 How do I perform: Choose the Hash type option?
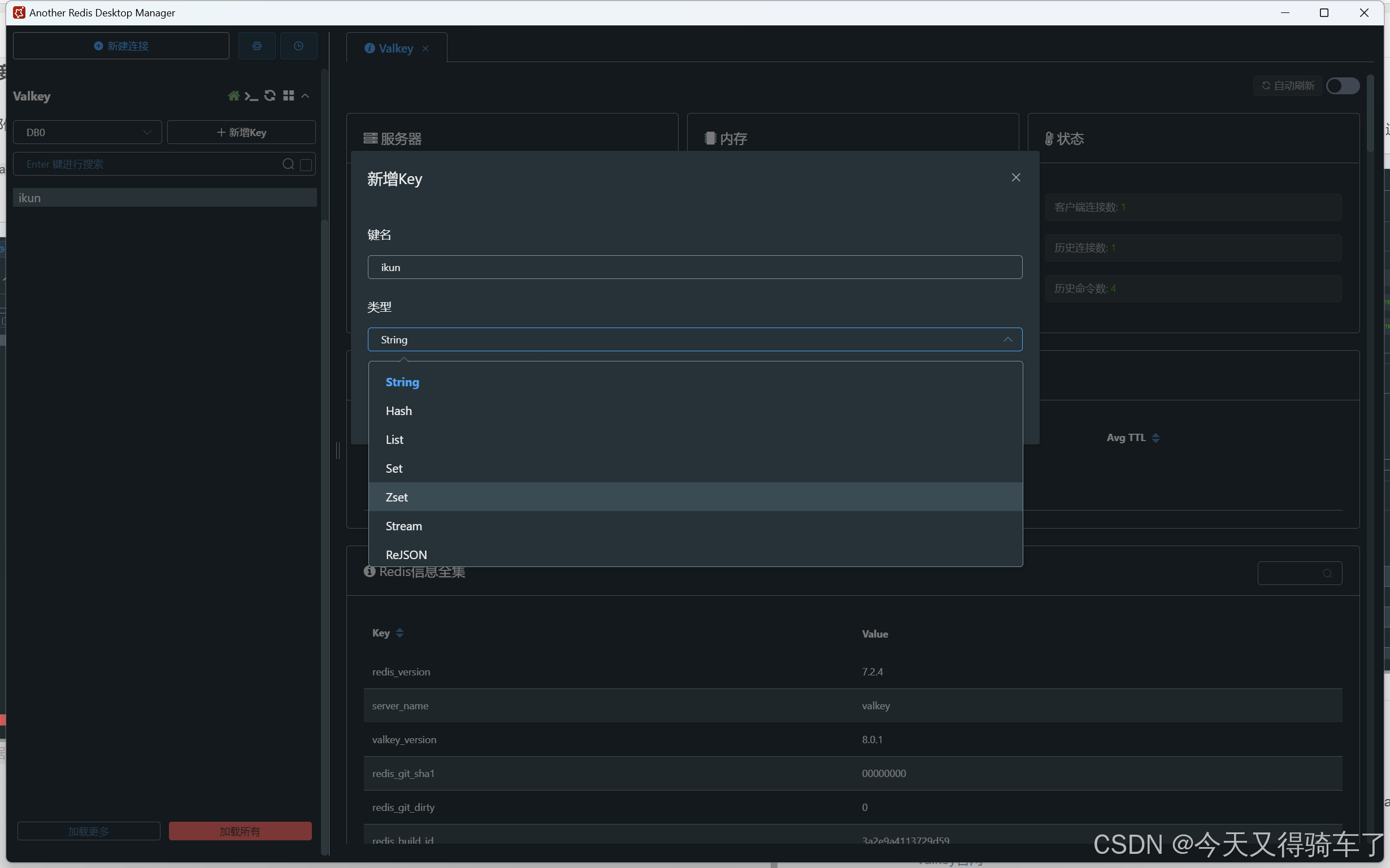point(398,411)
